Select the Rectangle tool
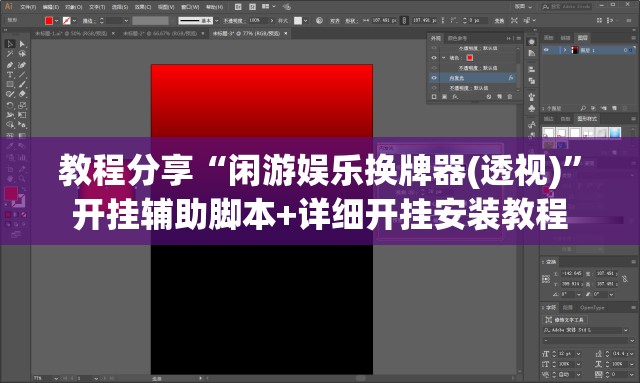 coord(10,85)
